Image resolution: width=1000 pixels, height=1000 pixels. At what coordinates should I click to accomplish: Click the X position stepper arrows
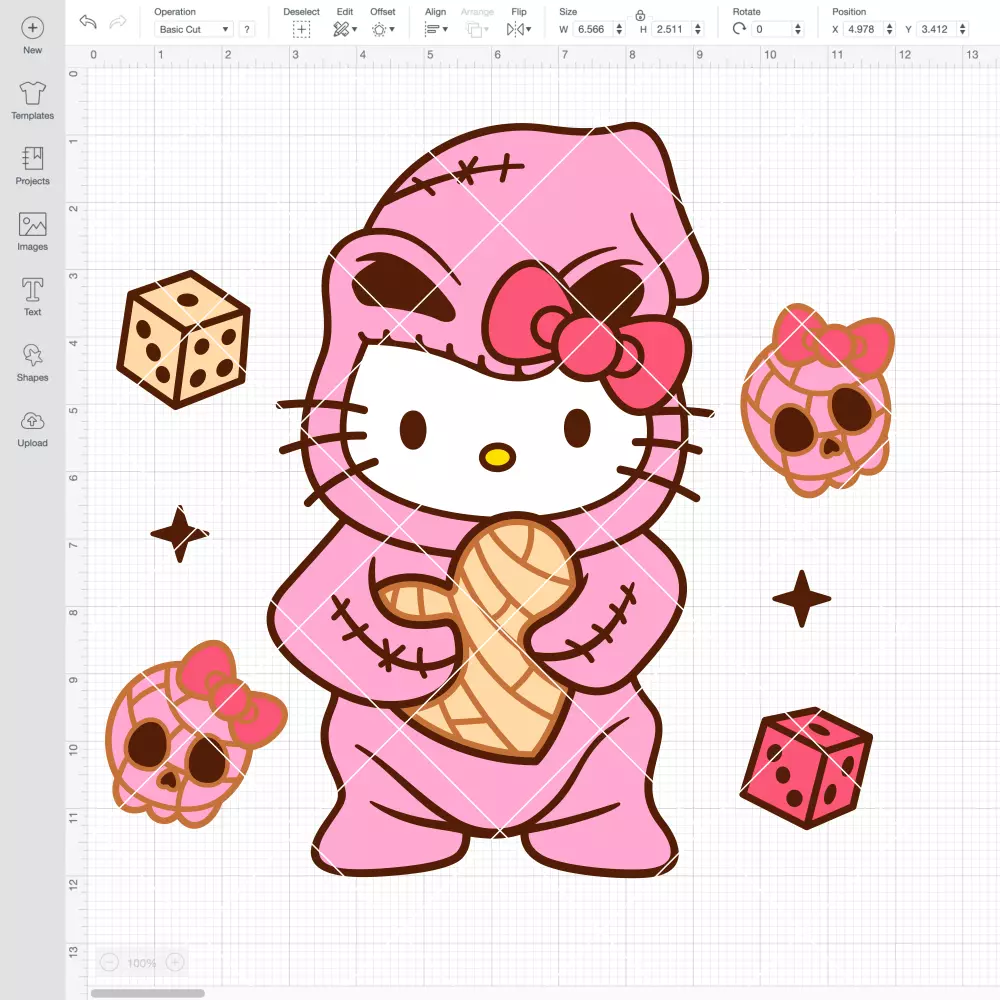[x=890, y=29]
